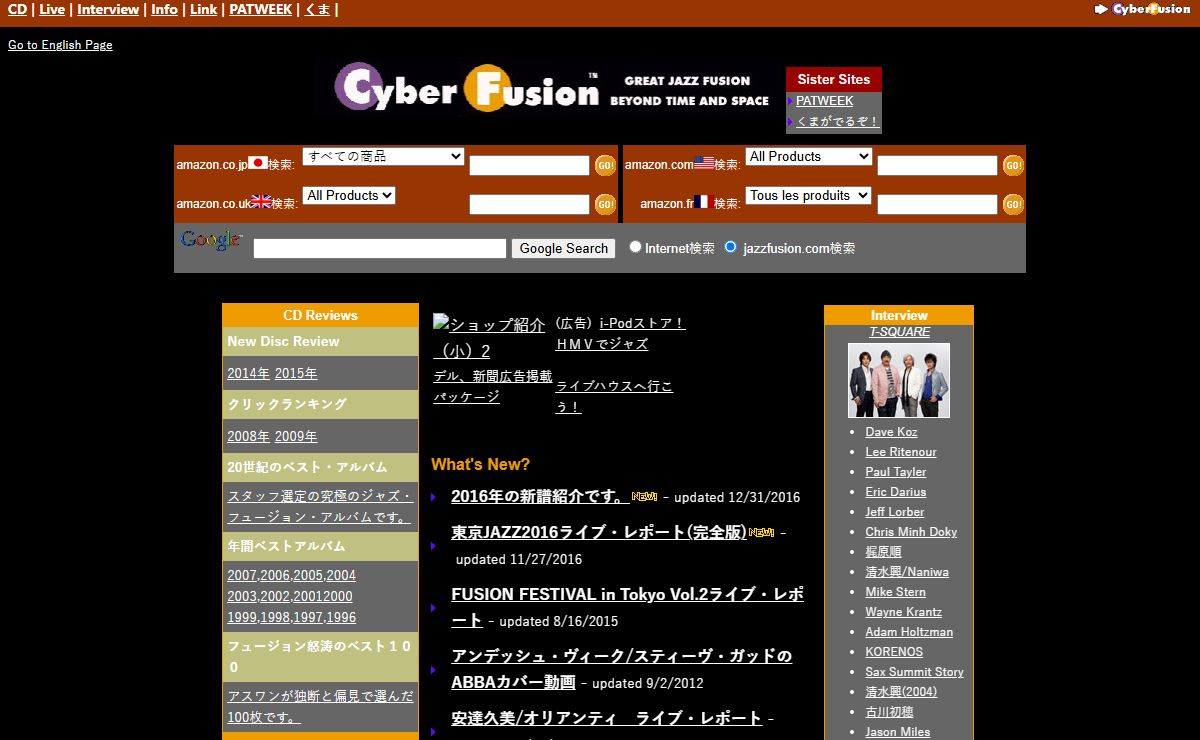Open T-SQUARE interview title link
The height and width of the screenshot is (740, 1200).
[899, 332]
